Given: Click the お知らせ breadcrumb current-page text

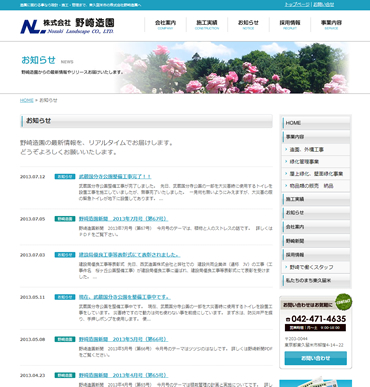Looking at the screenshot, I should pos(48,100).
